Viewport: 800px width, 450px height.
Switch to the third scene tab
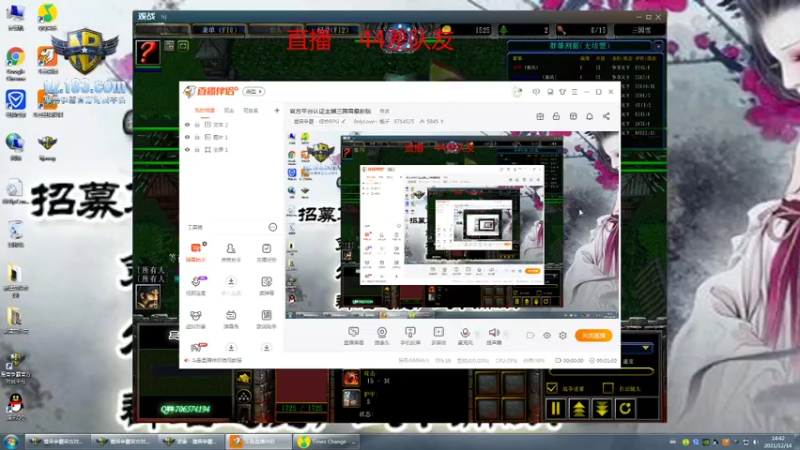click(251, 110)
